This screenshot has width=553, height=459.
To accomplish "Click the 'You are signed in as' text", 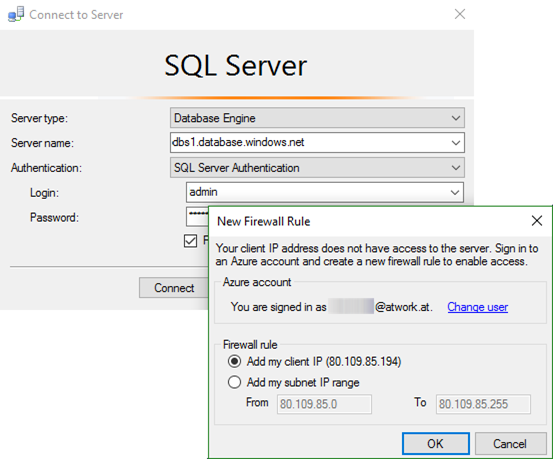I will pyautogui.click(x=279, y=307).
